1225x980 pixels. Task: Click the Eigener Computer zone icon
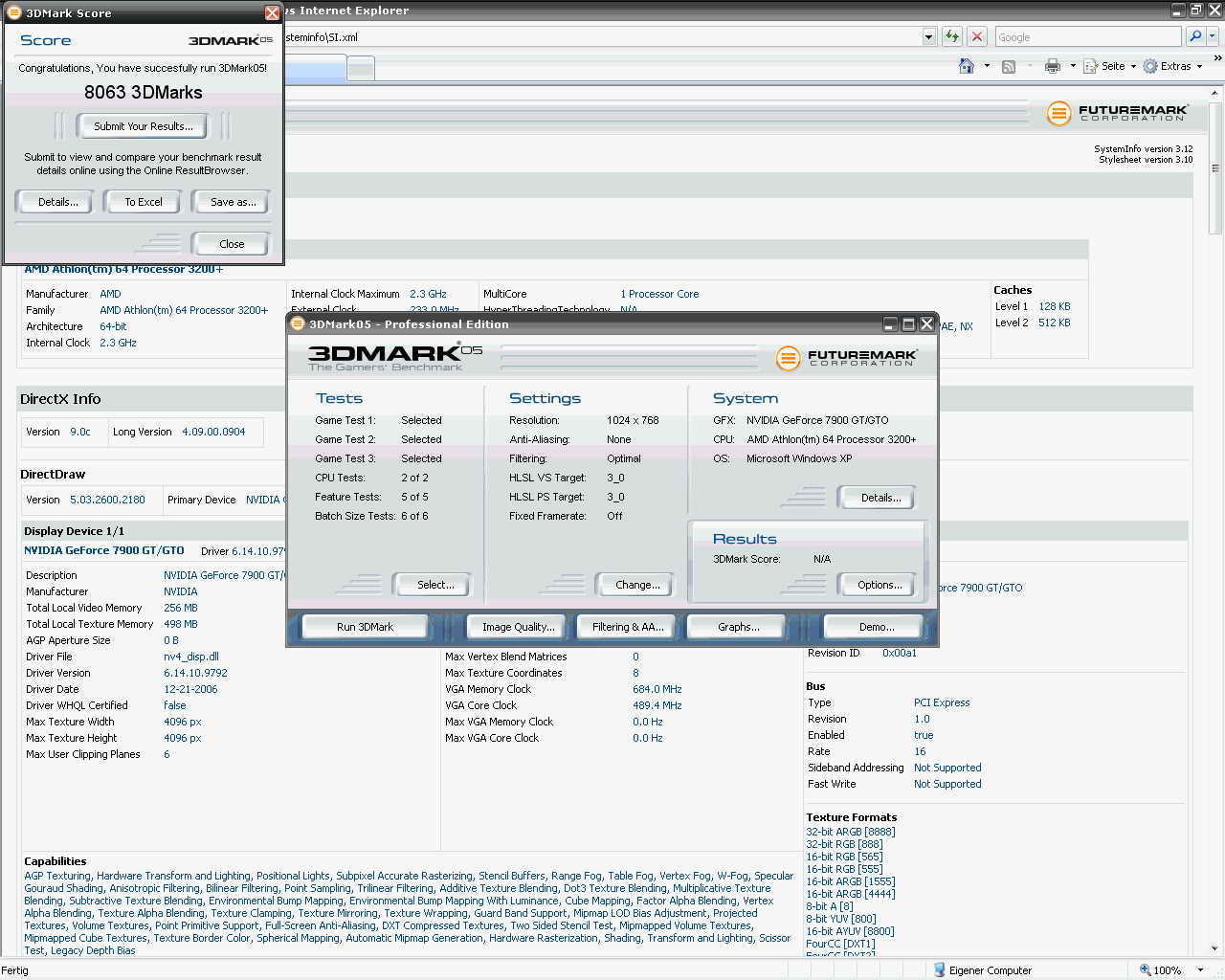[940, 969]
